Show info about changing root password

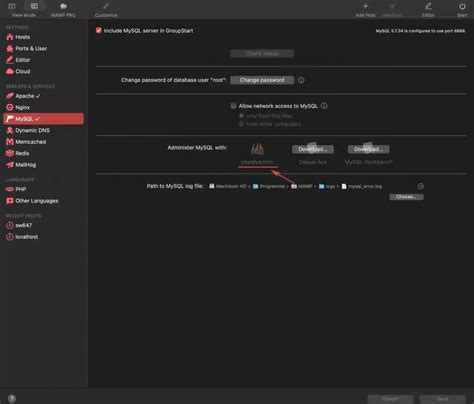pos(301,80)
